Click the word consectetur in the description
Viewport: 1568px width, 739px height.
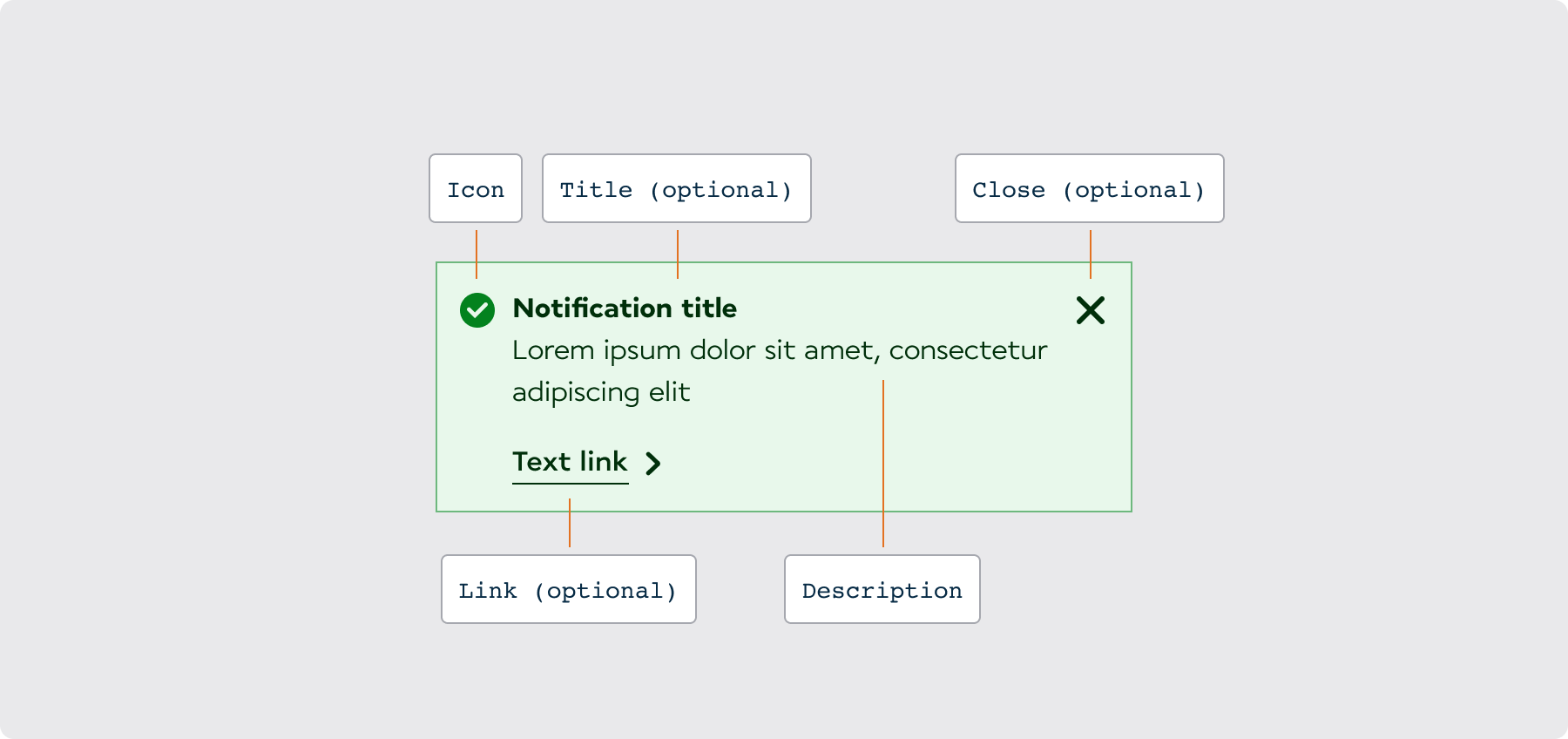pyautogui.click(x=968, y=350)
